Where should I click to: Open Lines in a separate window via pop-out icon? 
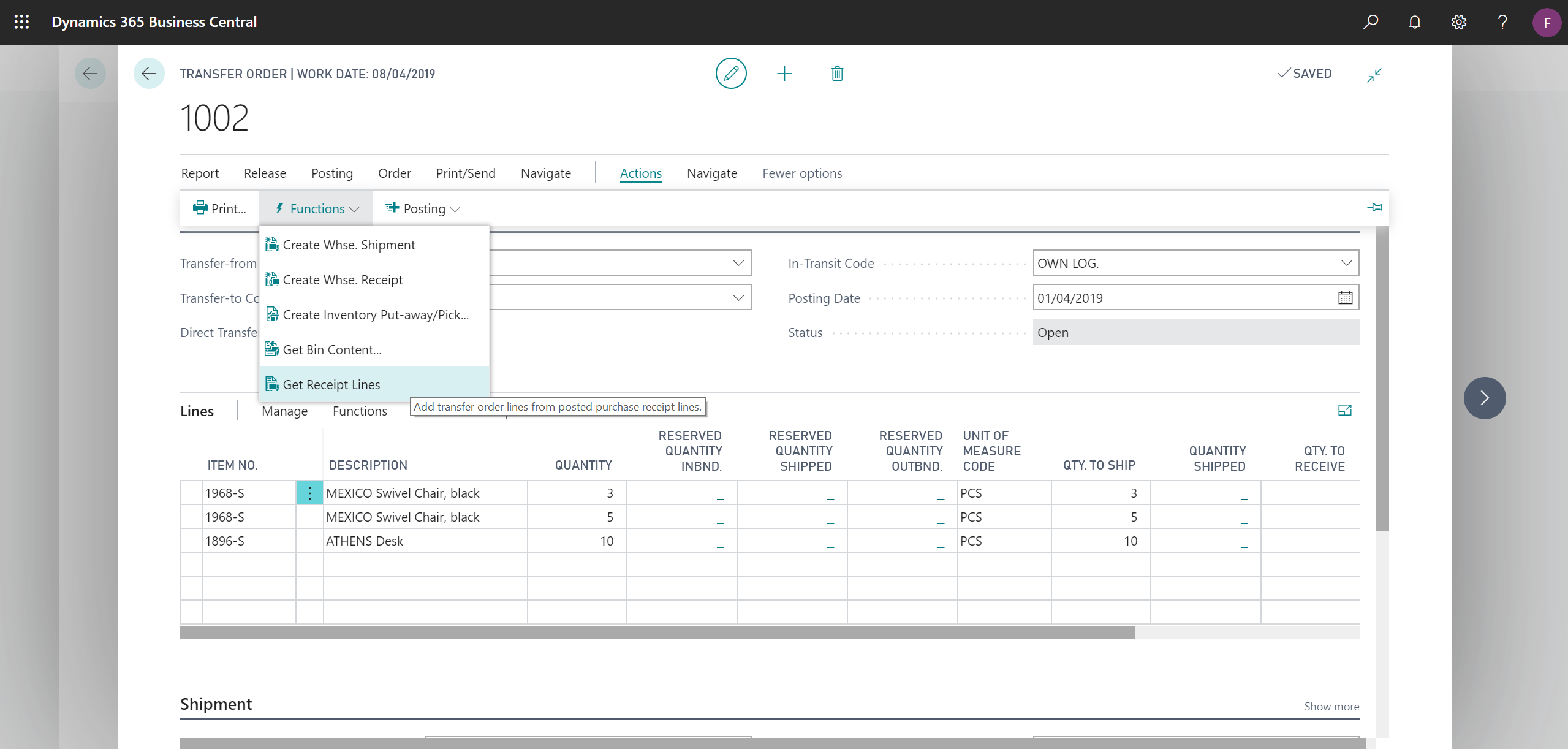click(x=1344, y=410)
